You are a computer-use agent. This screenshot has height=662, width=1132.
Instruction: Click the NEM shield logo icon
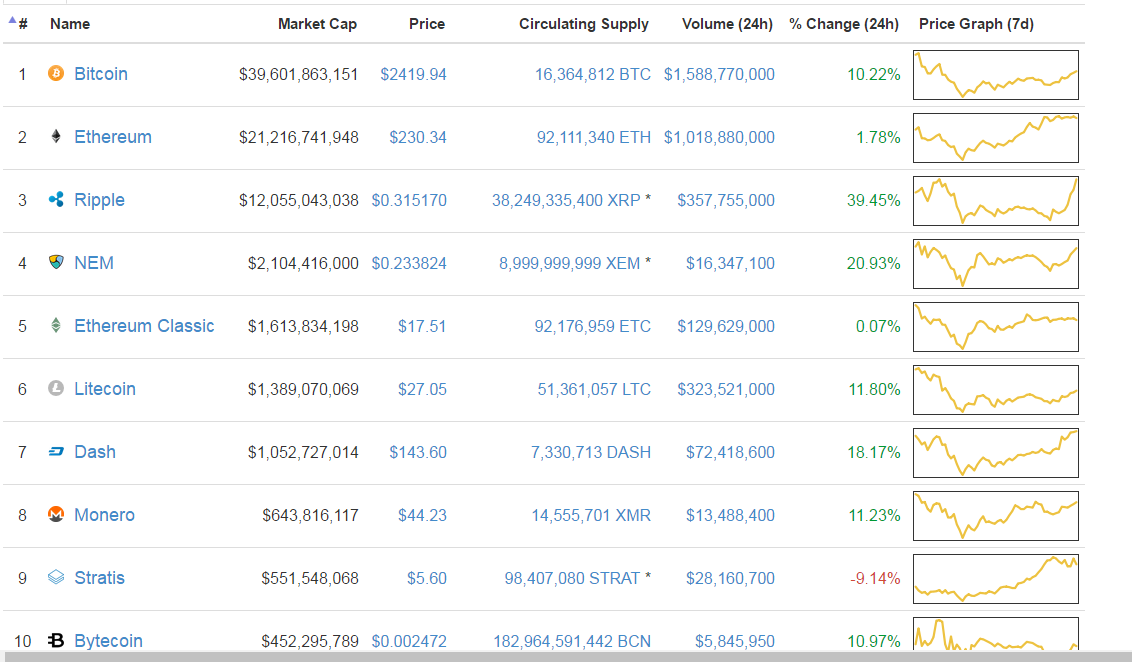[x=56, y=262]
